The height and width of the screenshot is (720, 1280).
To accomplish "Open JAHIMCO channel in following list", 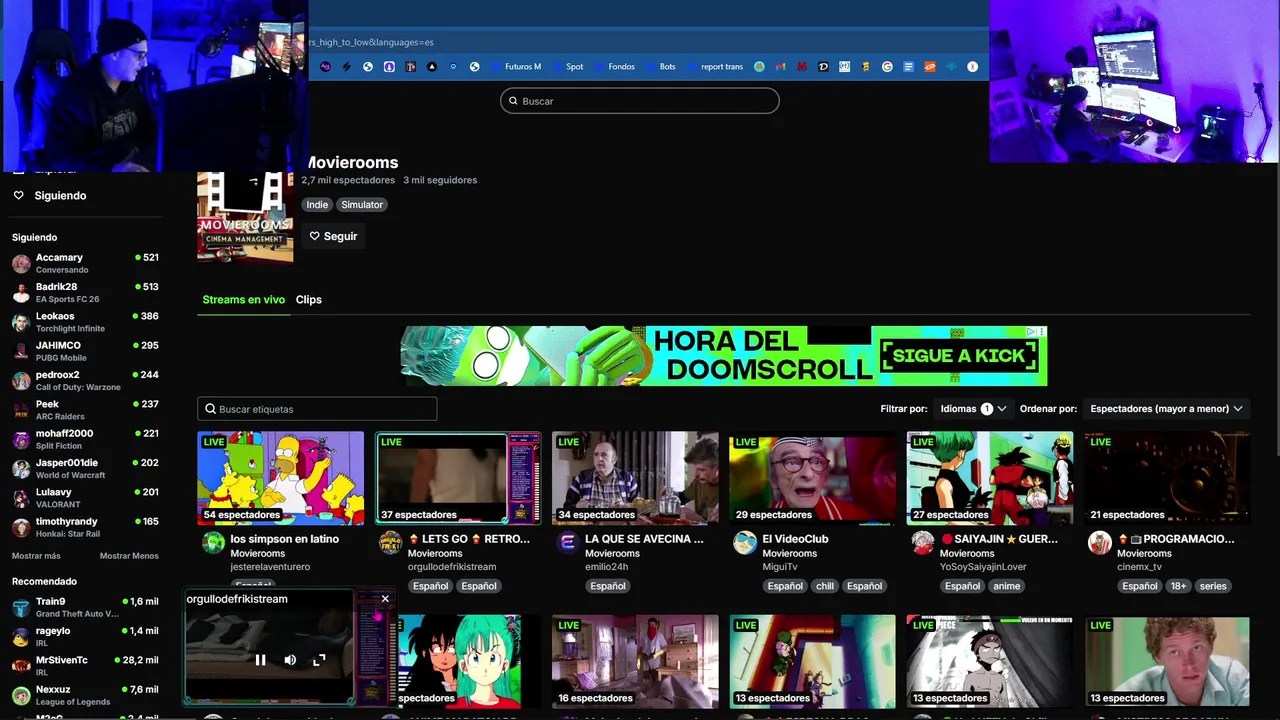I will click(x=85, y=351).
